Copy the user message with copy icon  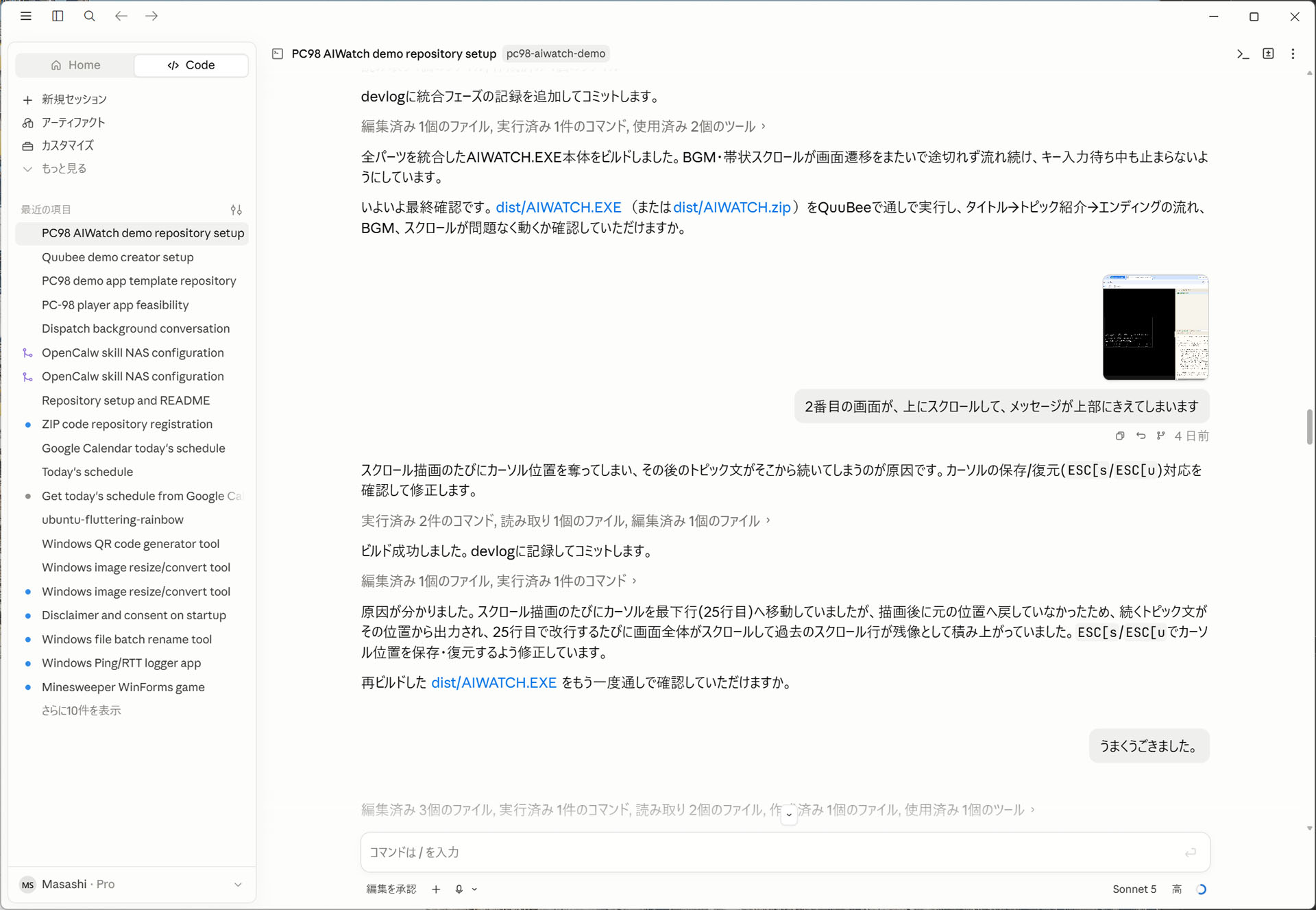(1120, 436)
